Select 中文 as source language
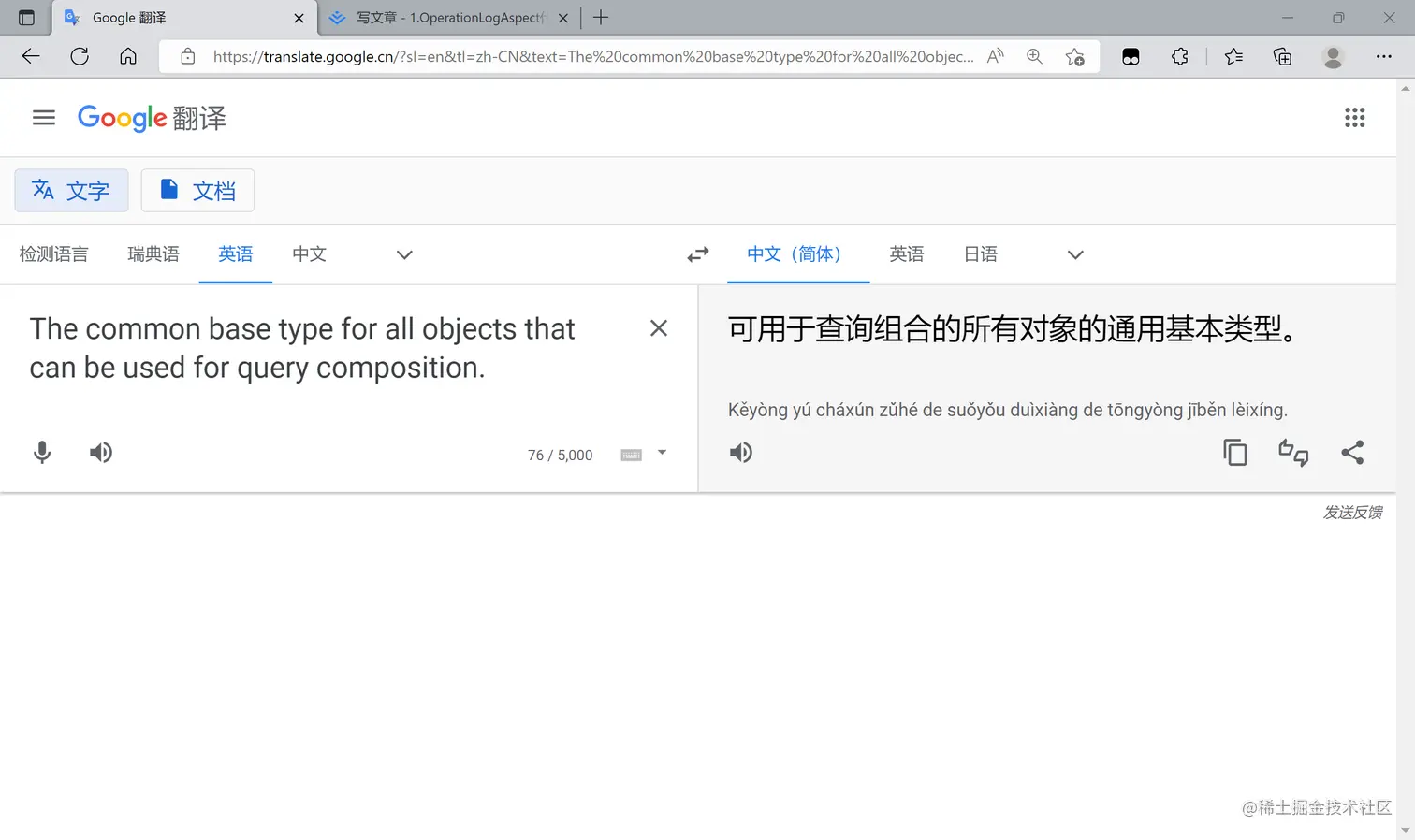Viewport: 1415px width, 840px height. click(x=309, y=254)
